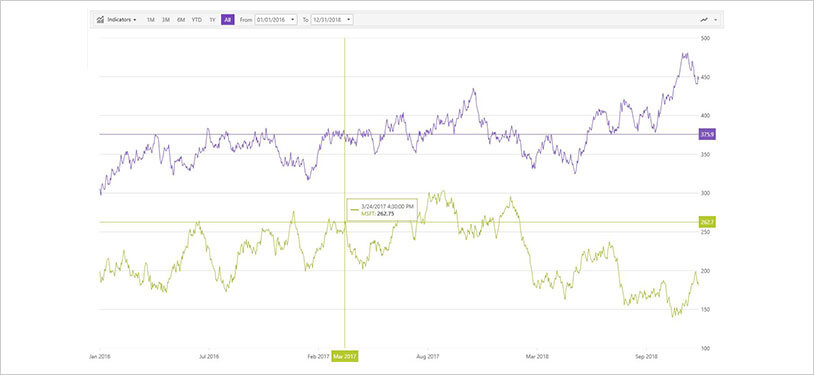Click the Indicators chart icon
The image size is (814, 375).
pos(100,20)
